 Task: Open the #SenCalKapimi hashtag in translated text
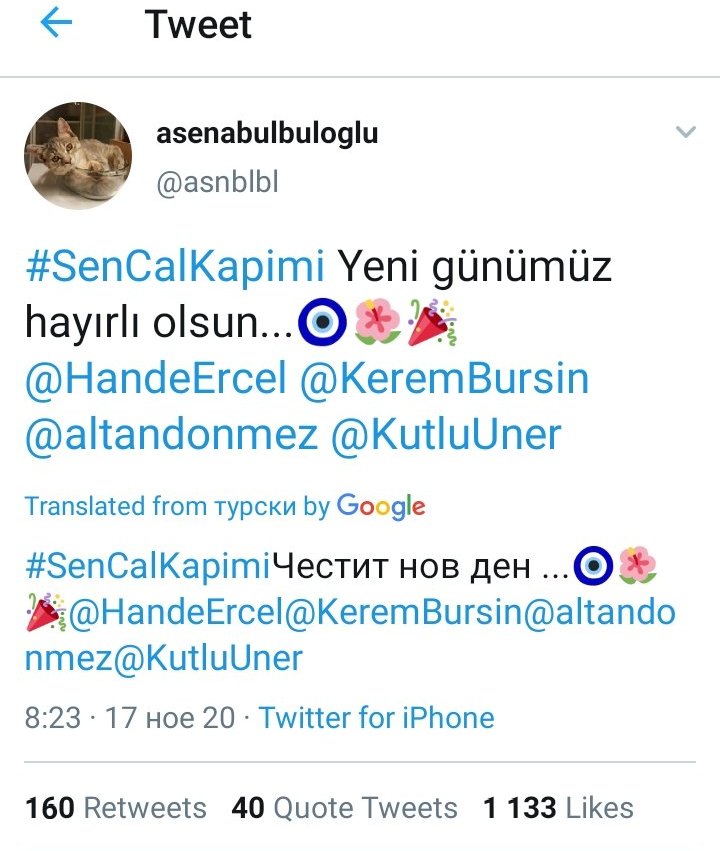click(x=148, y=566)
